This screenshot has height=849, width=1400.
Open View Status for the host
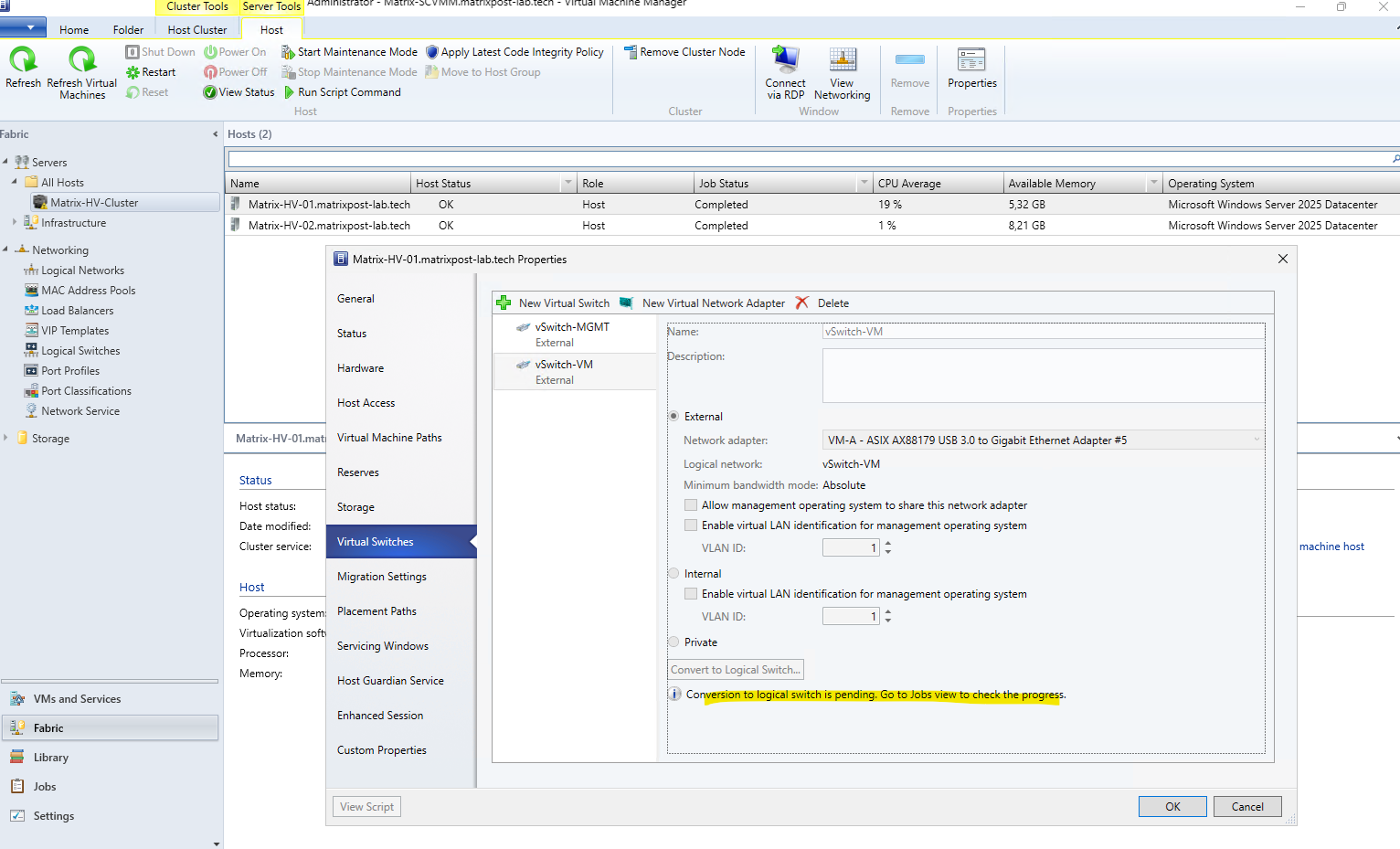pos(239,92)
